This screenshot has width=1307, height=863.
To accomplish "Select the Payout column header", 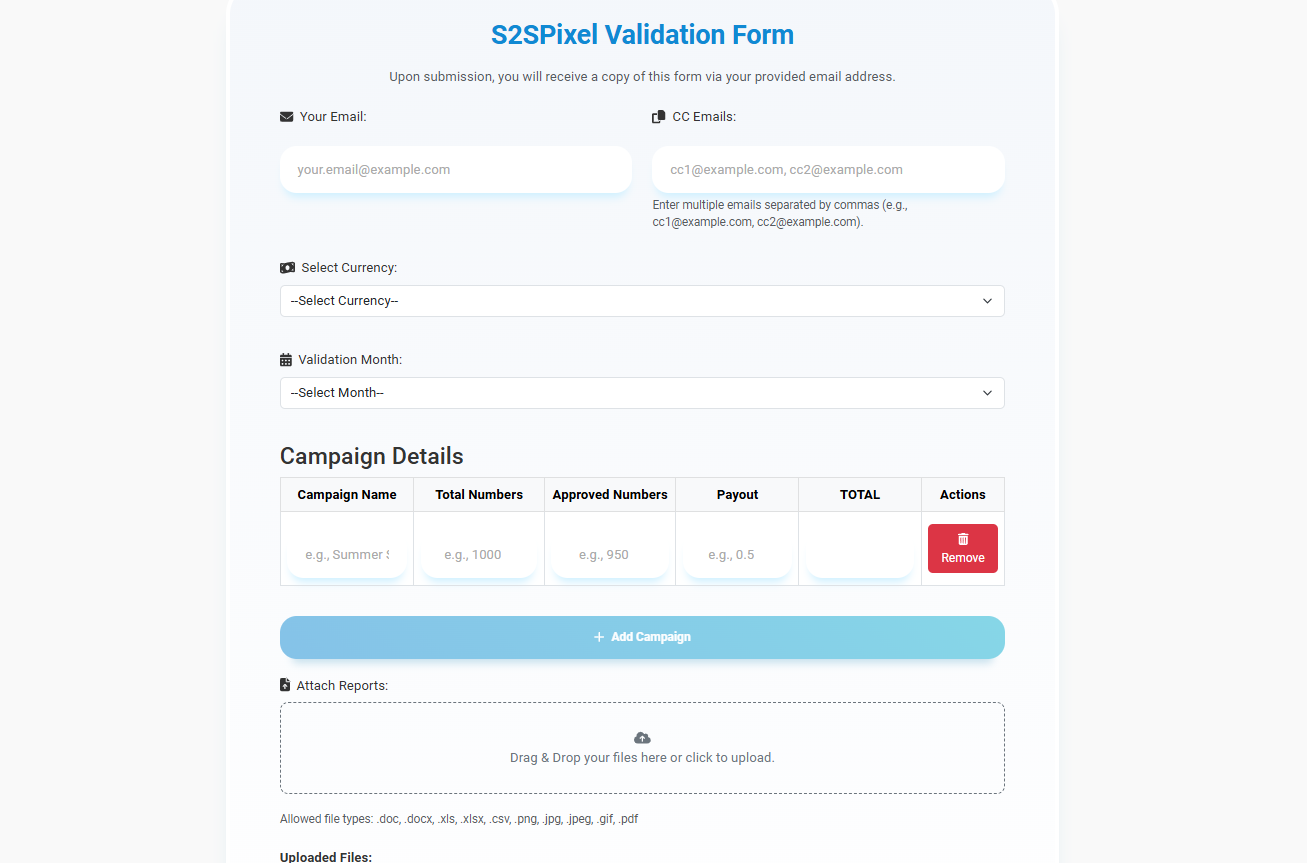I will click(737, 494).
